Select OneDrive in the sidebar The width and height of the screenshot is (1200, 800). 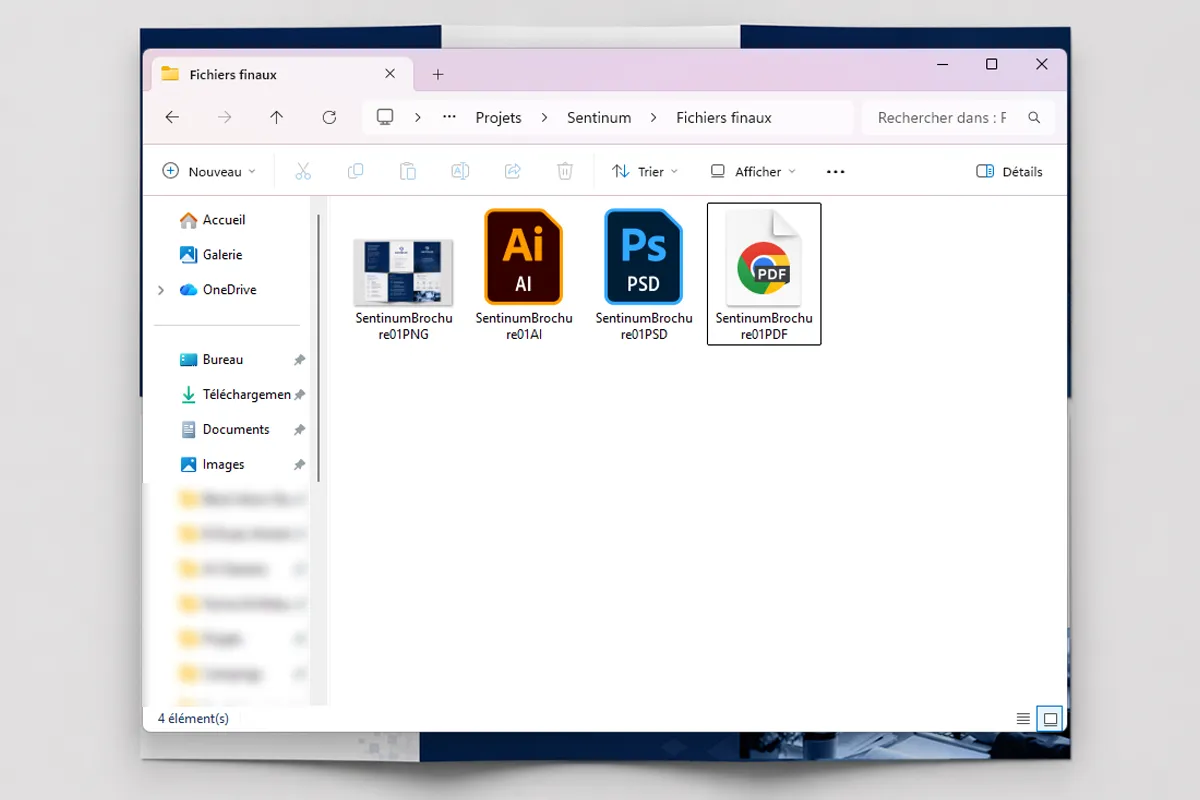[x=218, y=290]
